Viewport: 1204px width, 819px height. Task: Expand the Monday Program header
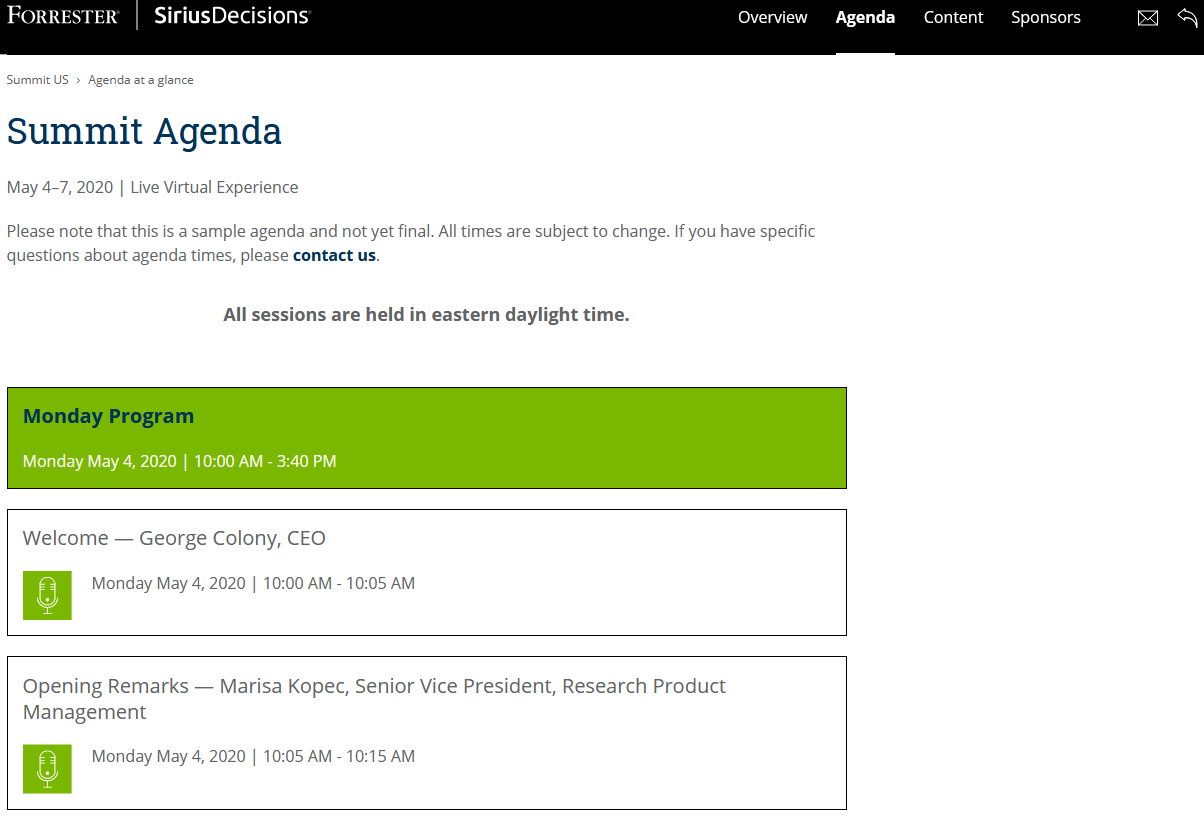pos(108,416)
